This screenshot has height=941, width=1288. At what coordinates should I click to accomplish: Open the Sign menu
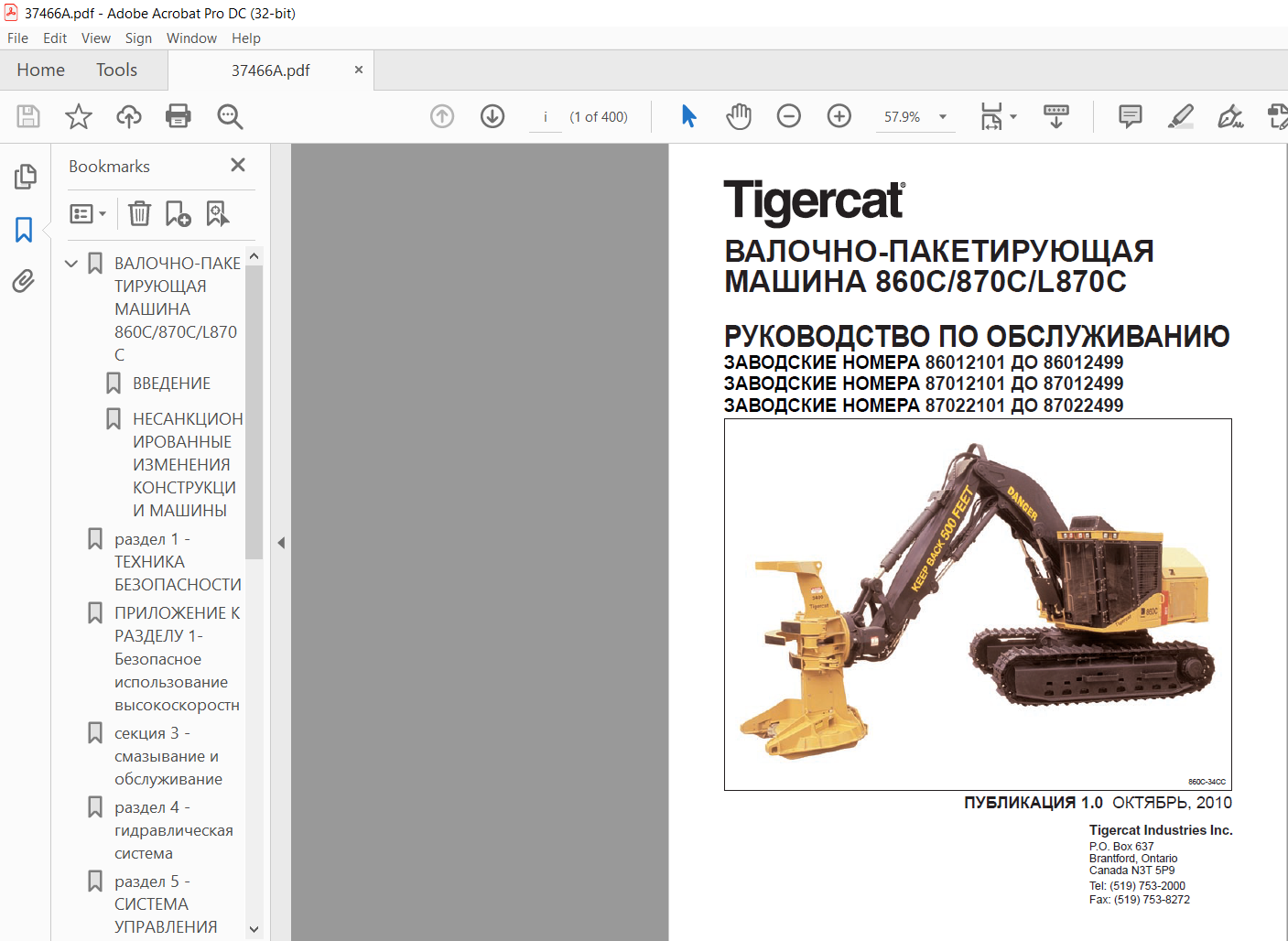tap(138, 38)
